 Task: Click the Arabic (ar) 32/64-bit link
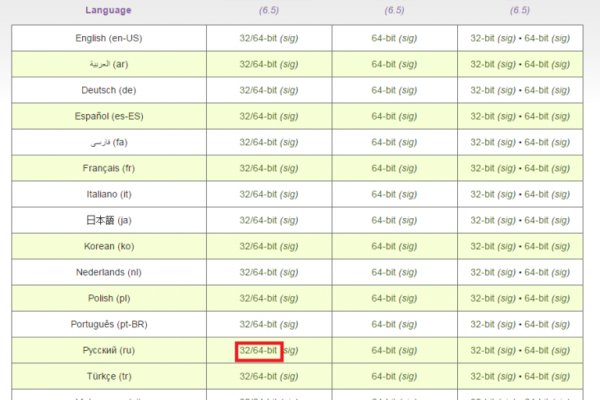[x=259, y=64]
